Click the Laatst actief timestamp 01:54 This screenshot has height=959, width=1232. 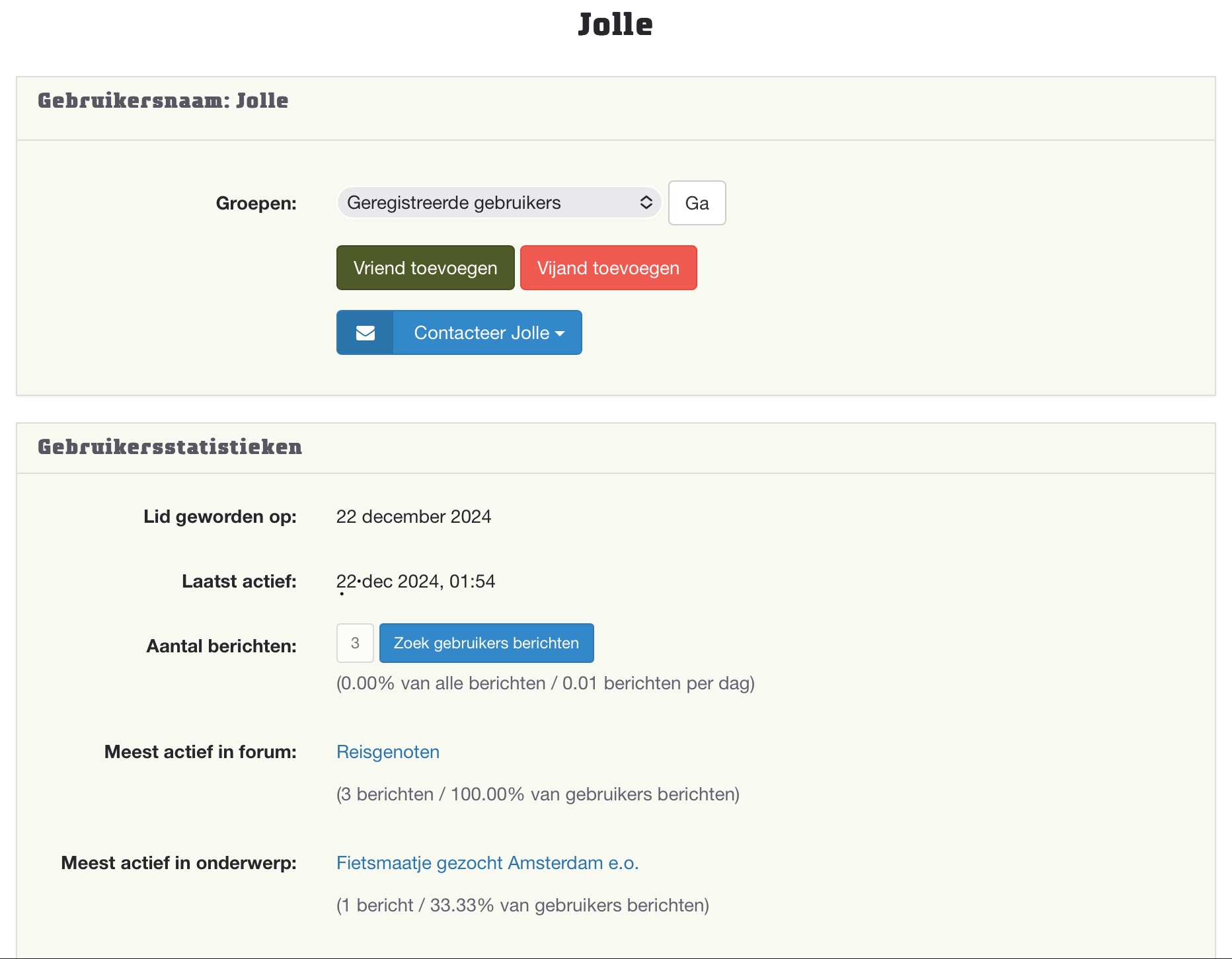[x=472, y=582]
